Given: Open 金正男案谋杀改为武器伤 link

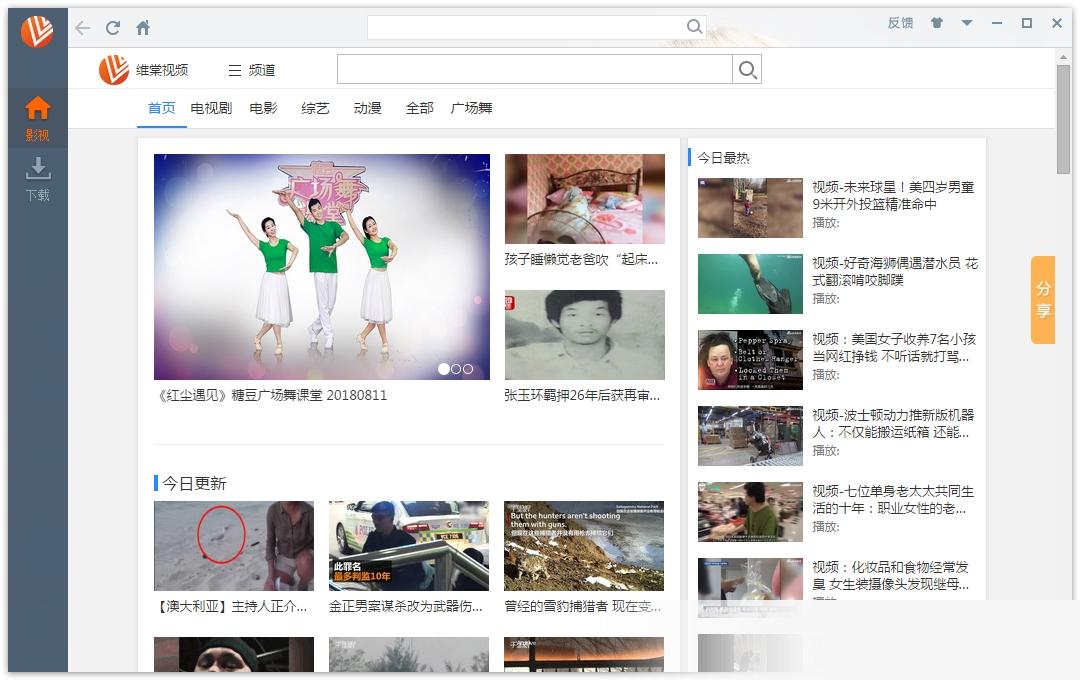Looking at the screenshot, I should point(406,606).
